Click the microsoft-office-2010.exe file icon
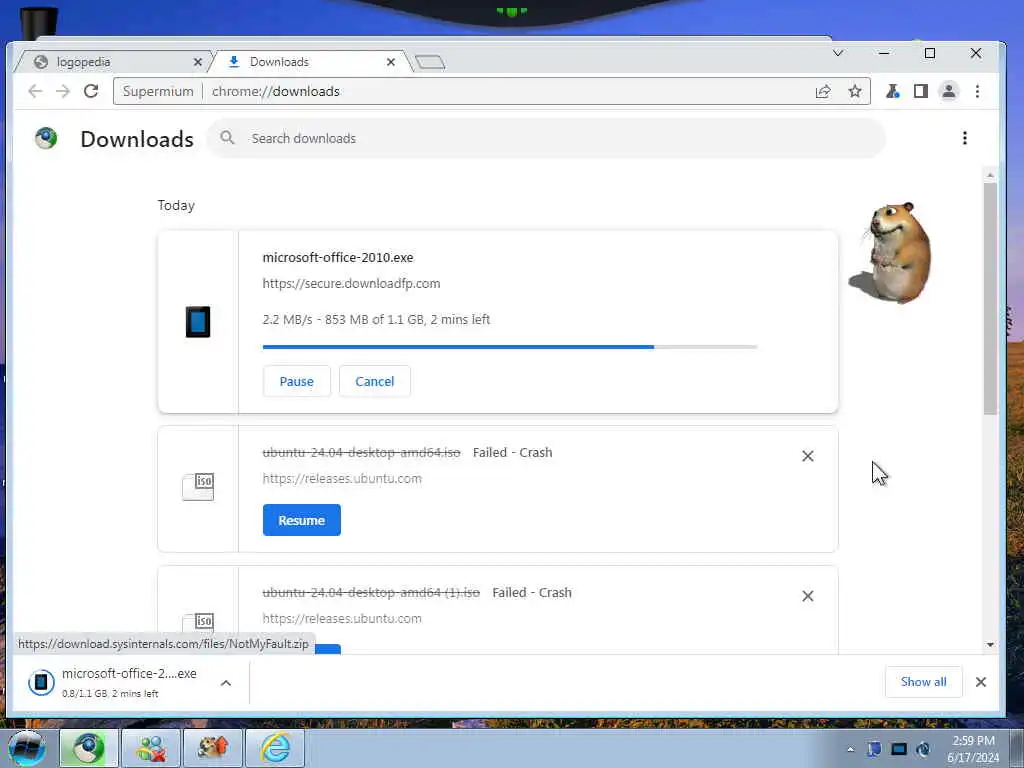1024x768 pixels. click(x=198, y=322)
